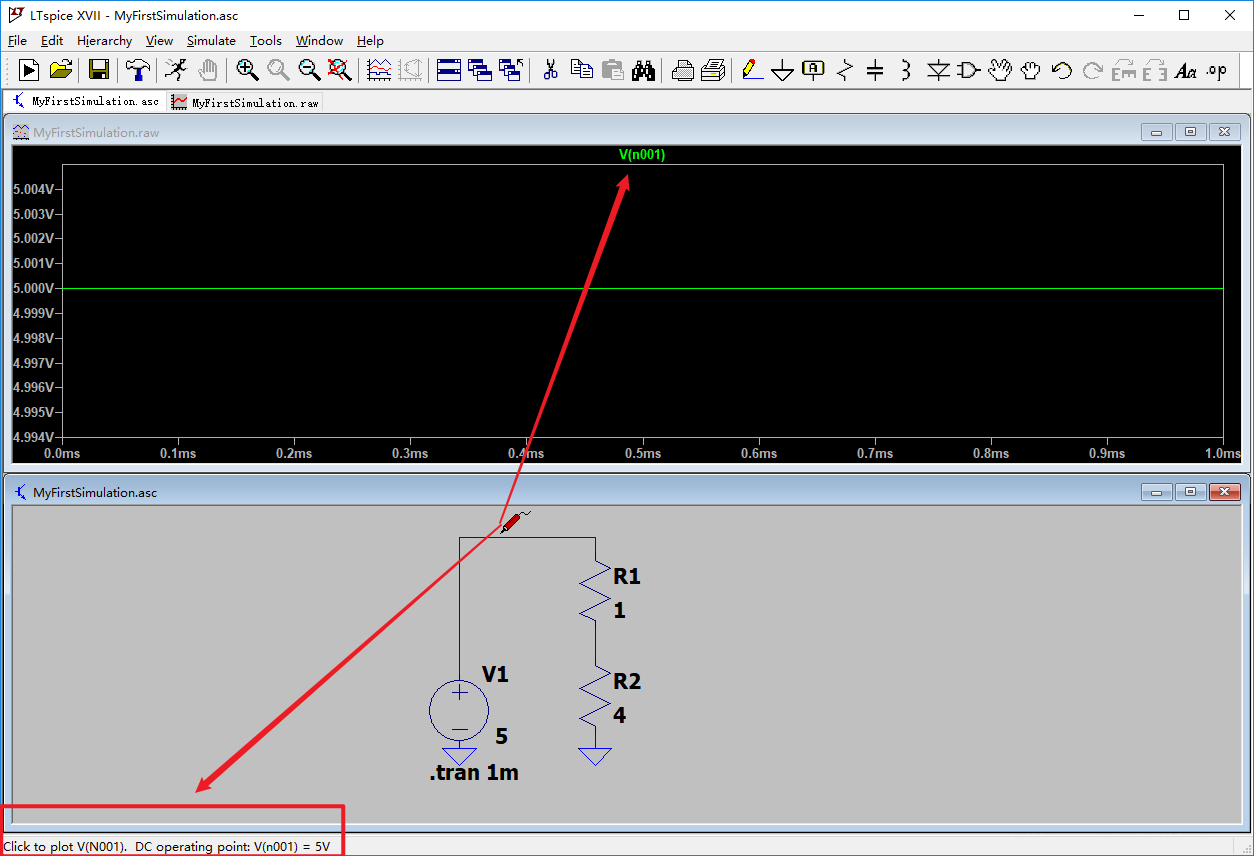
Task: Click the 5.000V axis label
Action: 33,288
